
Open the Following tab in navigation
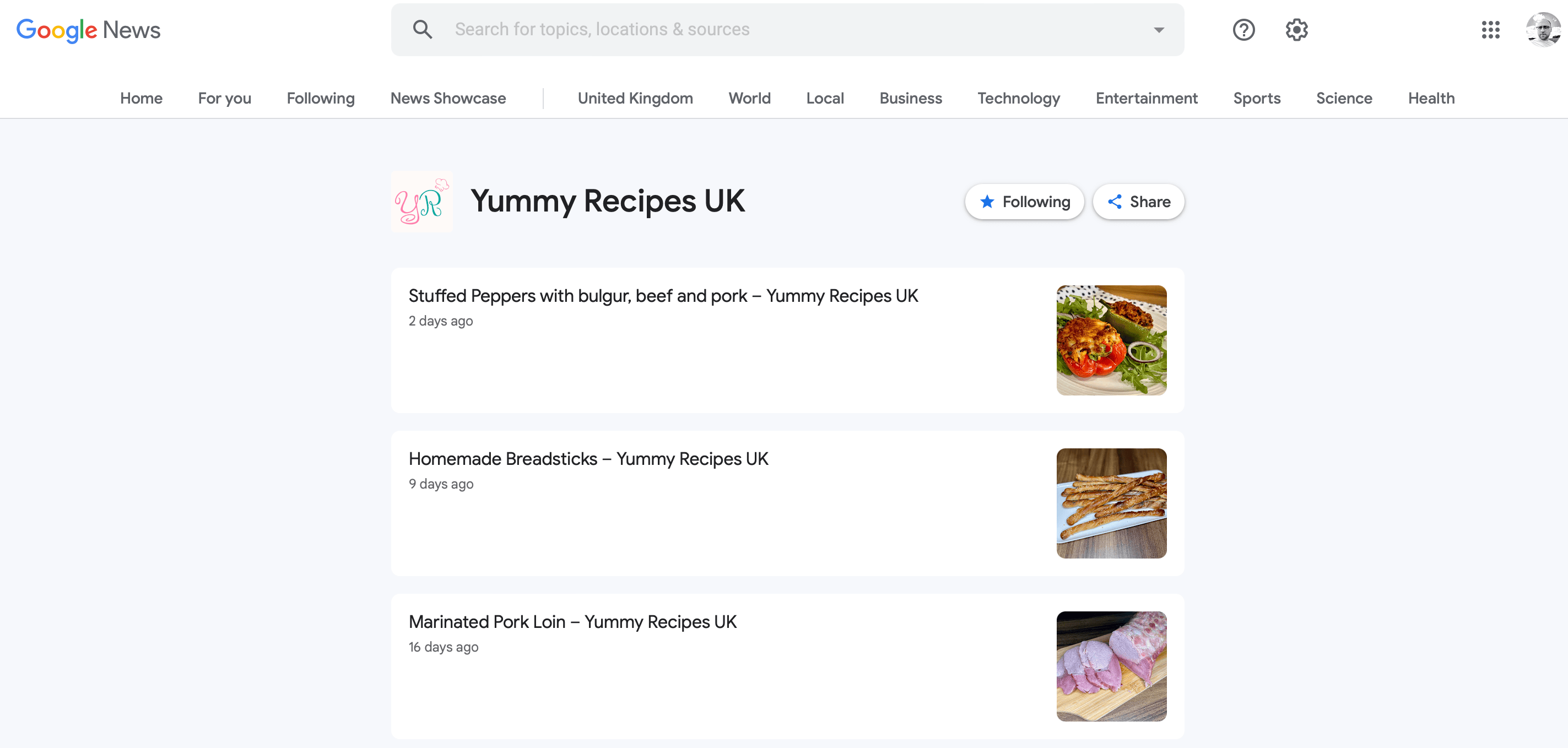321,98
